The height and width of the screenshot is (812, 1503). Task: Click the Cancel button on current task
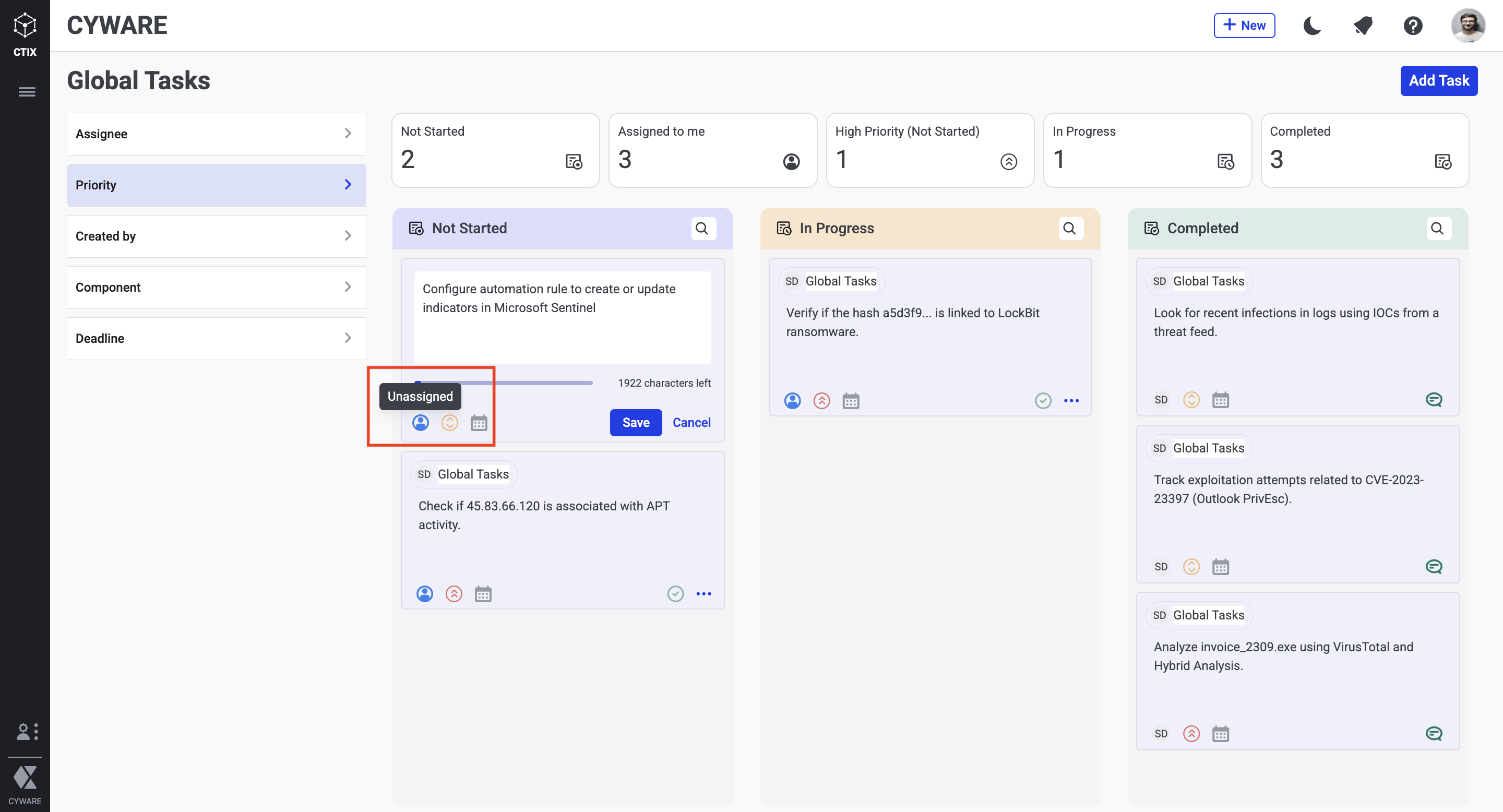point(691,422)
